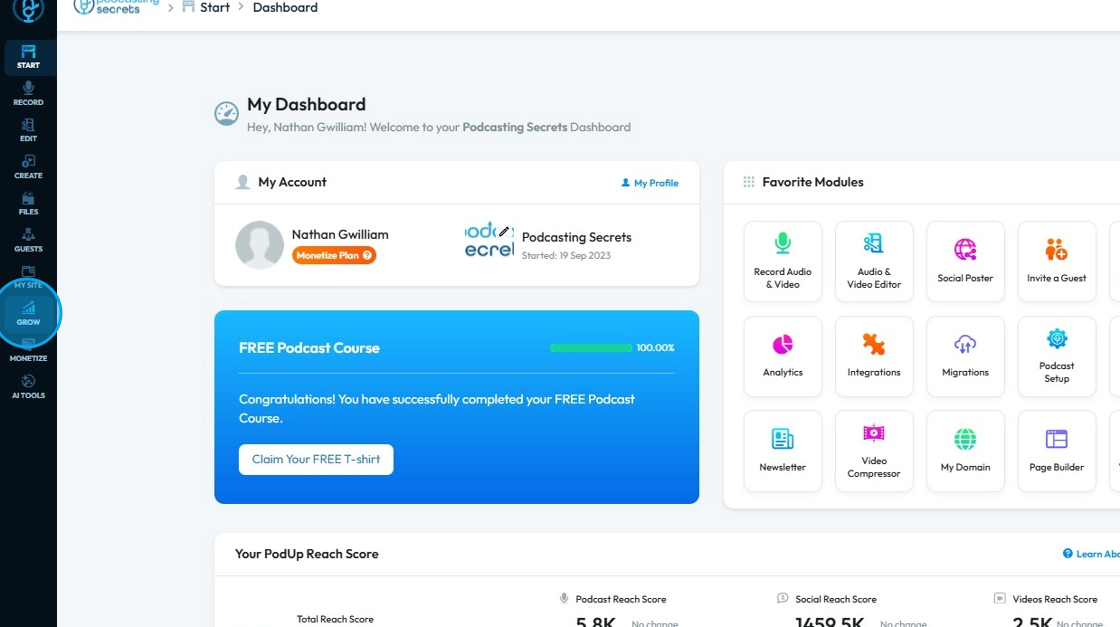This screenshot has height=627, width=1120.
Task: Click the Podcasting Secrets podcast logo thumbnail
Action: click(x=489, y=239)
